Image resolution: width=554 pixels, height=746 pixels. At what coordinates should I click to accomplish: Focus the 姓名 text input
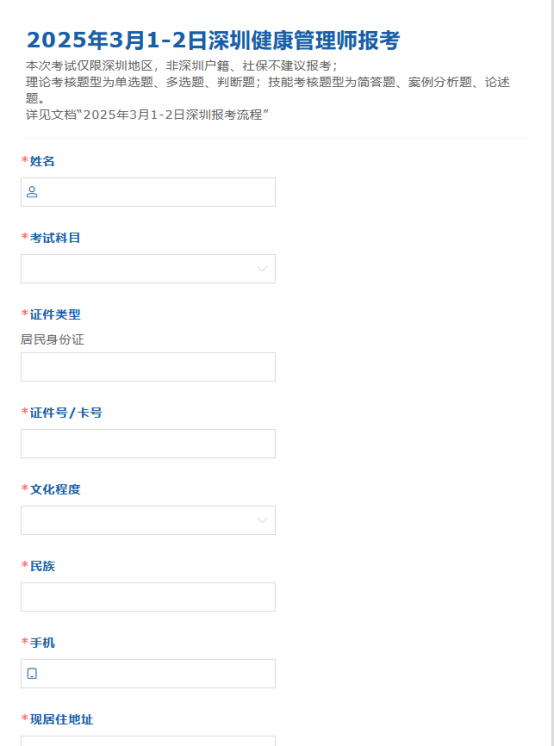point(148,192)
